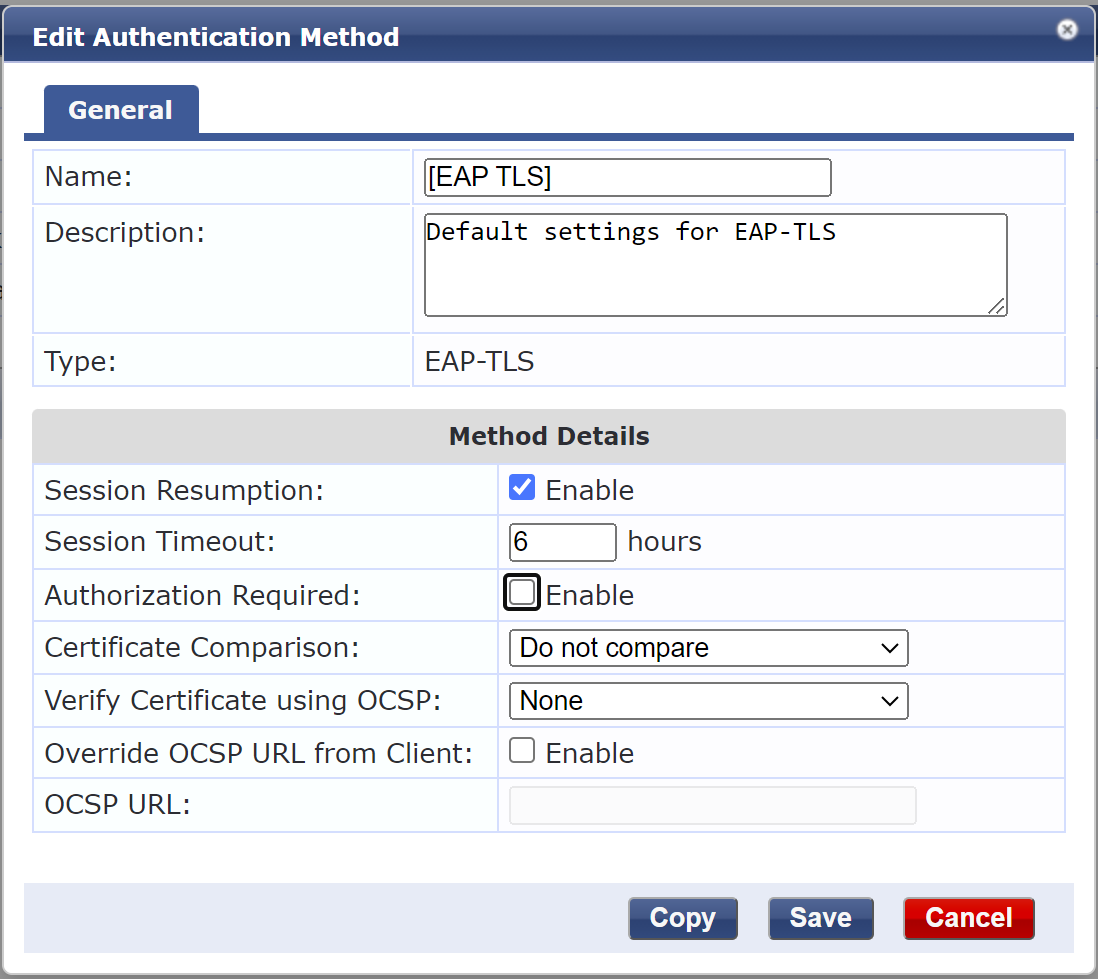Click the Session Resumption label
This screenshot has width=1098, height=979.
pos(184,490)
